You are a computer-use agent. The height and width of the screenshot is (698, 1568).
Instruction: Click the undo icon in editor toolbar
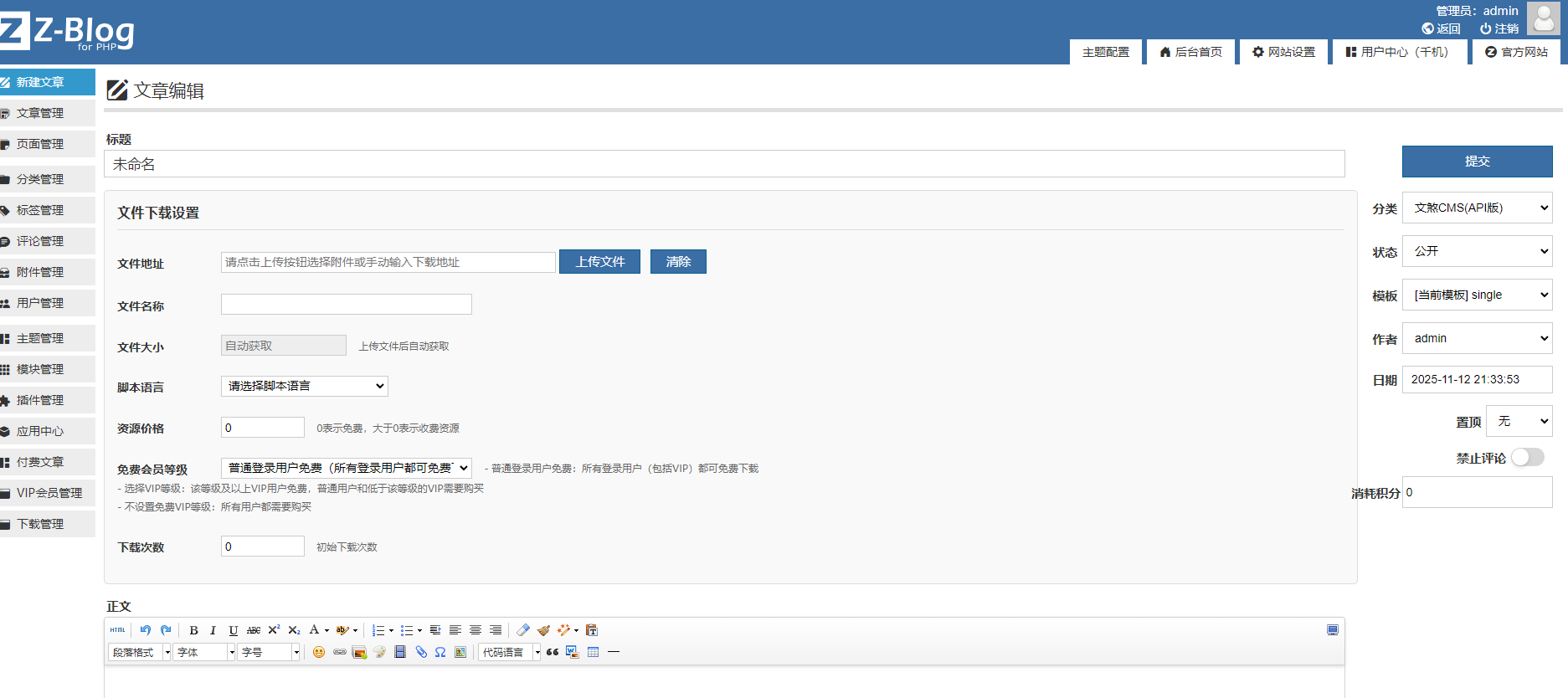click(x=146, y=630)
